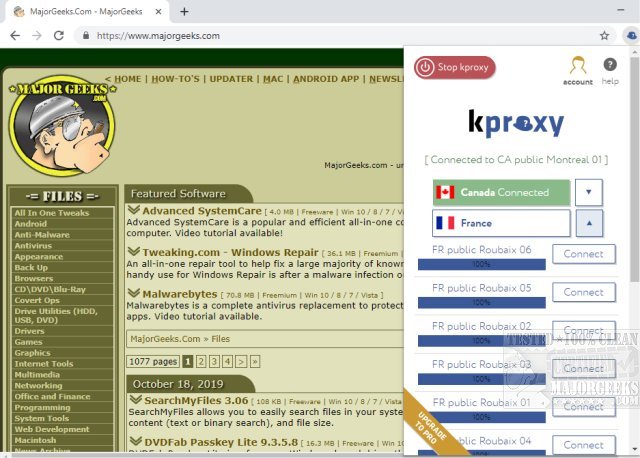The width and height of the screenshot is (640, 458).
Task: Click the France flag icon
Action: (445, 223)
